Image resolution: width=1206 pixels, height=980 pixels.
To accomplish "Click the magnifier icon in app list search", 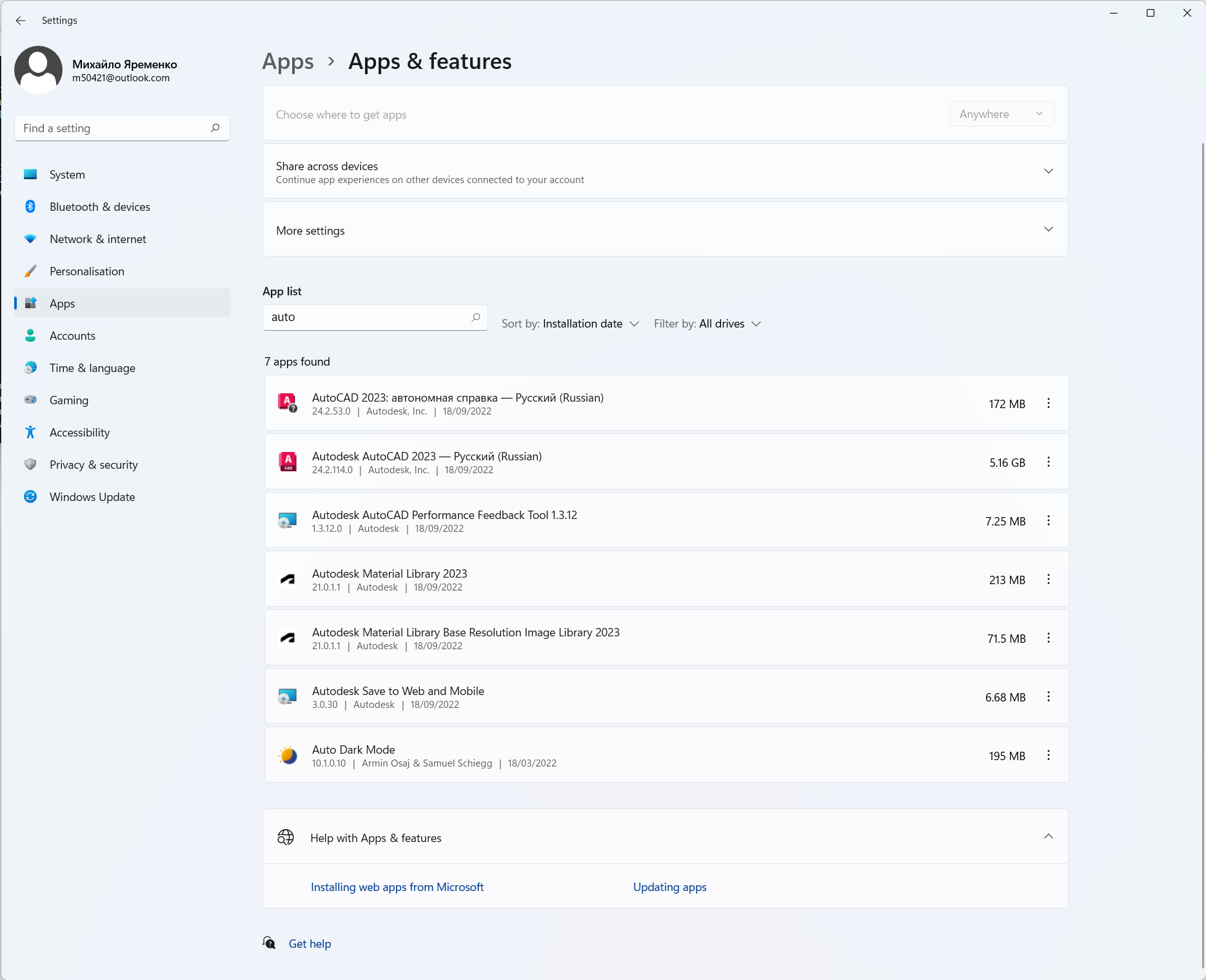I will coord(476,317).
